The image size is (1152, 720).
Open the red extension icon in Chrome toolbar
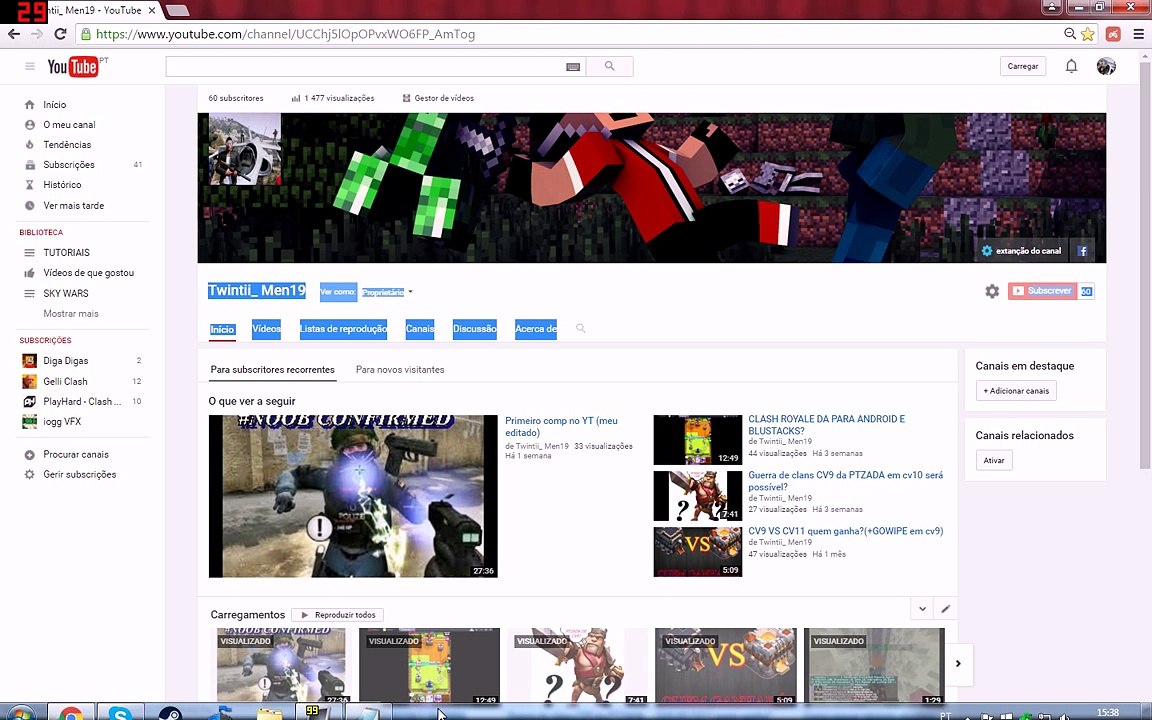pyautogui.click(x=1113, y=34)
